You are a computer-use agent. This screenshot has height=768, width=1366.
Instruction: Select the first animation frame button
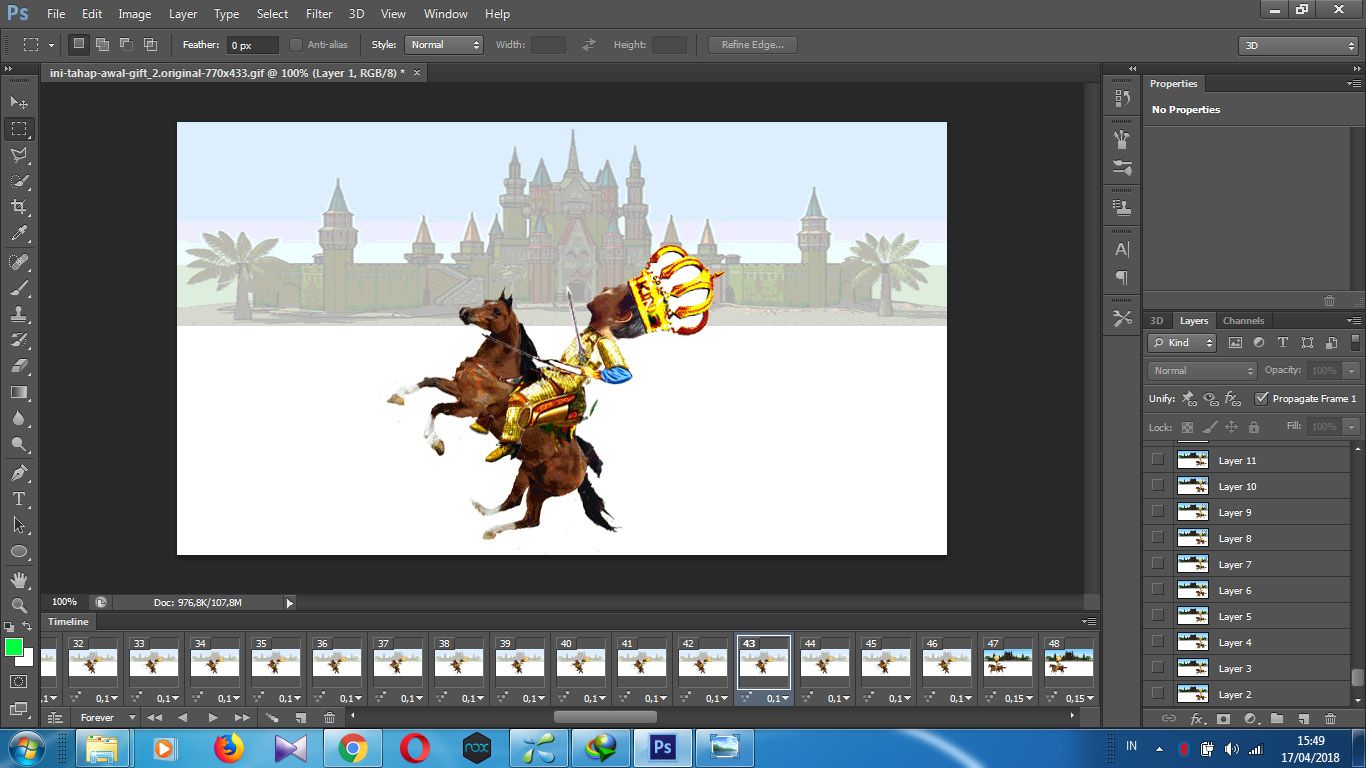[x=154, y=718]
